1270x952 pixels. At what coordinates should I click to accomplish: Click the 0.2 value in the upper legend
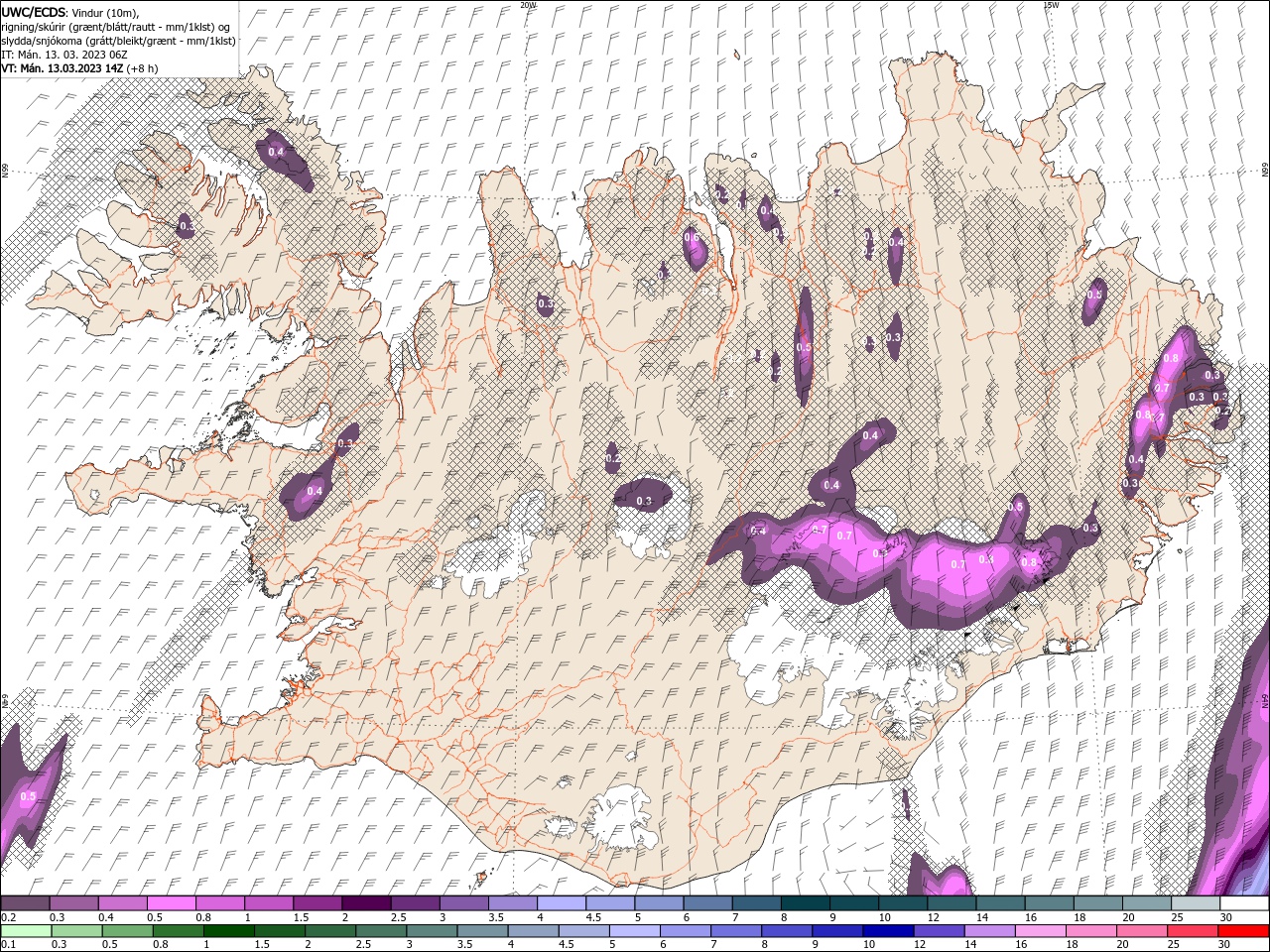pyautogui.click(x=8, y=917)
